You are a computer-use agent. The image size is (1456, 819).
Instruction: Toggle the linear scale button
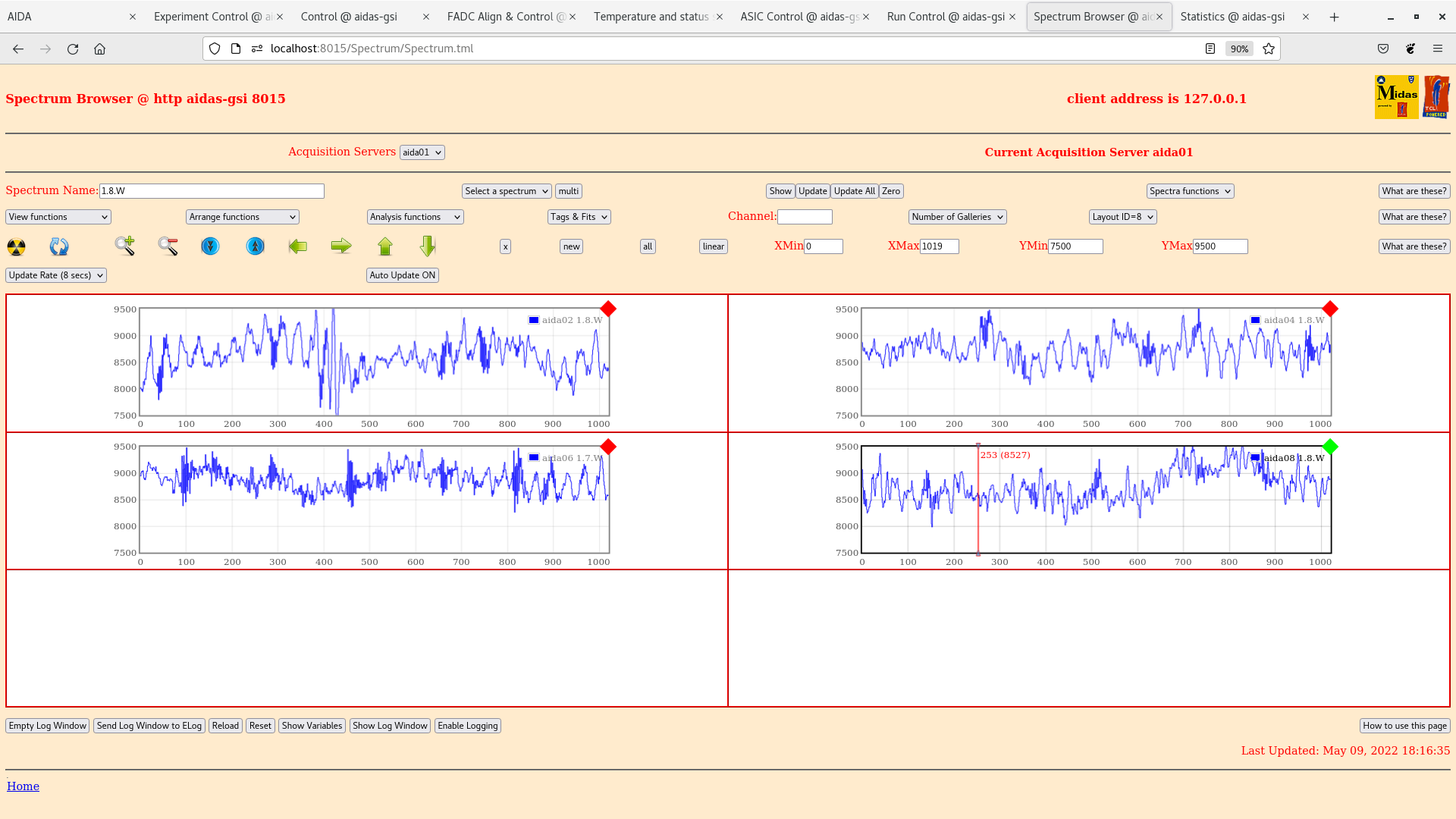point(713,246)
